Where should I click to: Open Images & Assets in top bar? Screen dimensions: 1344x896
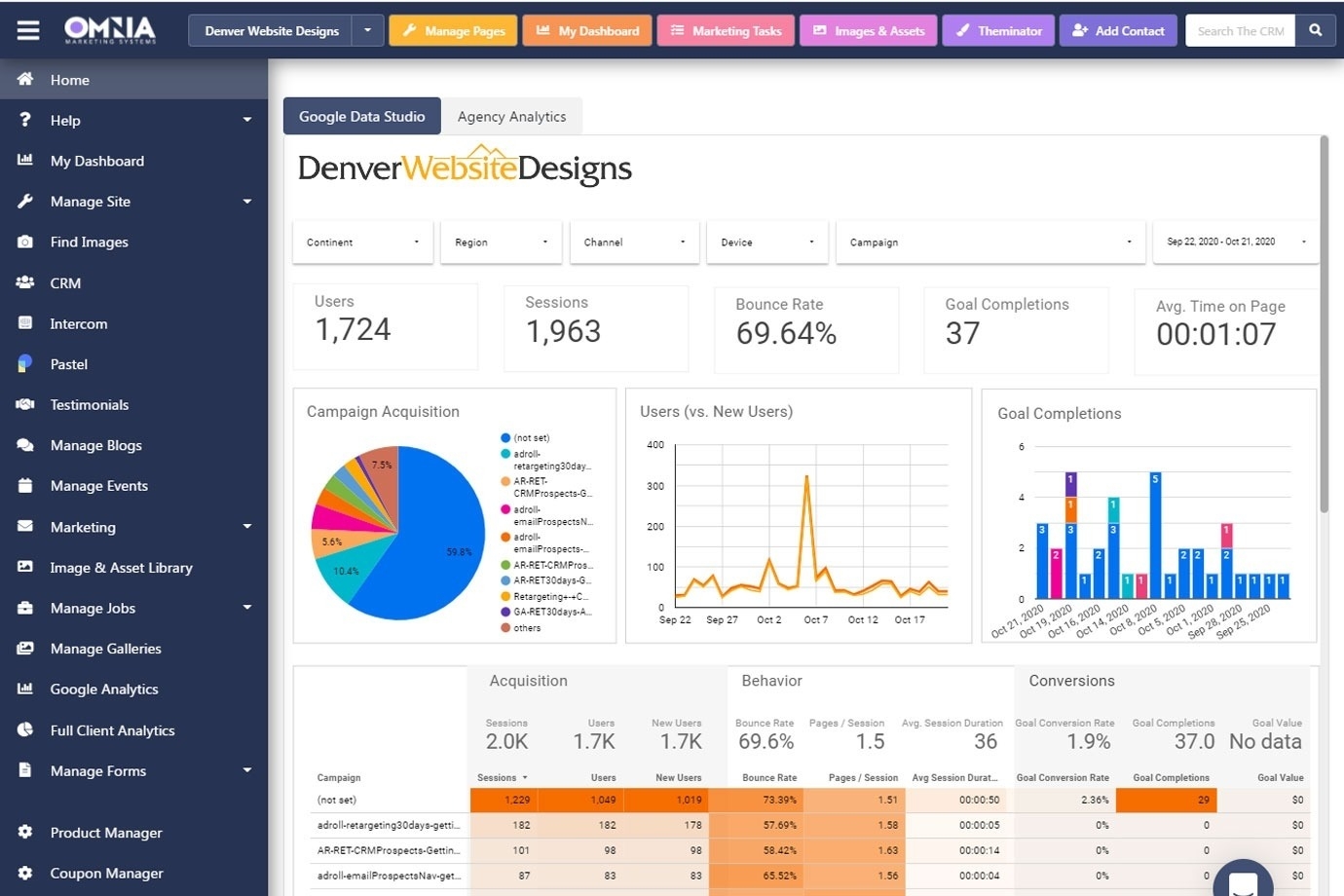[868, 30]
